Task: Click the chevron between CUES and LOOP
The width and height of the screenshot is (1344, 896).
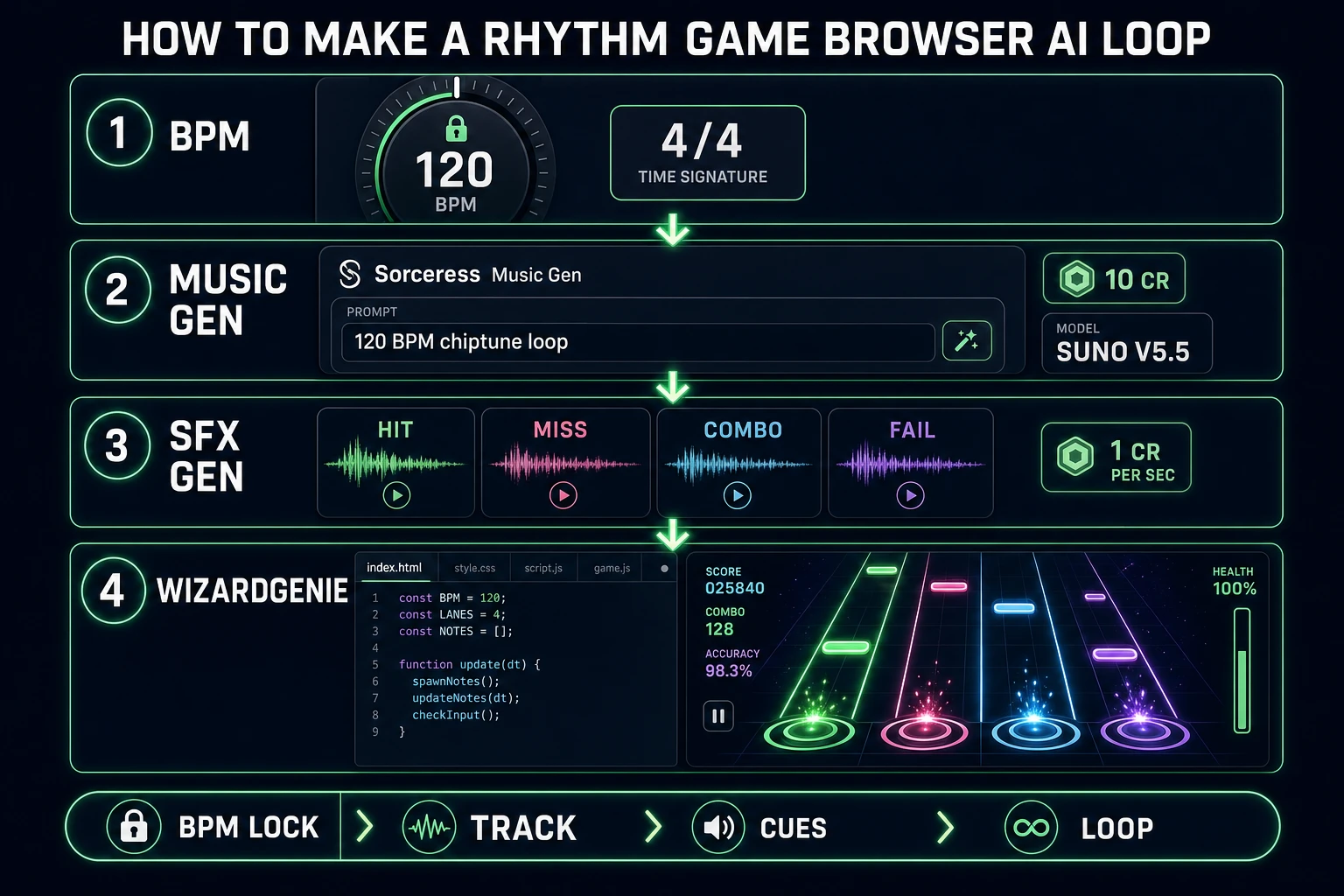Action: pos(945,826)
